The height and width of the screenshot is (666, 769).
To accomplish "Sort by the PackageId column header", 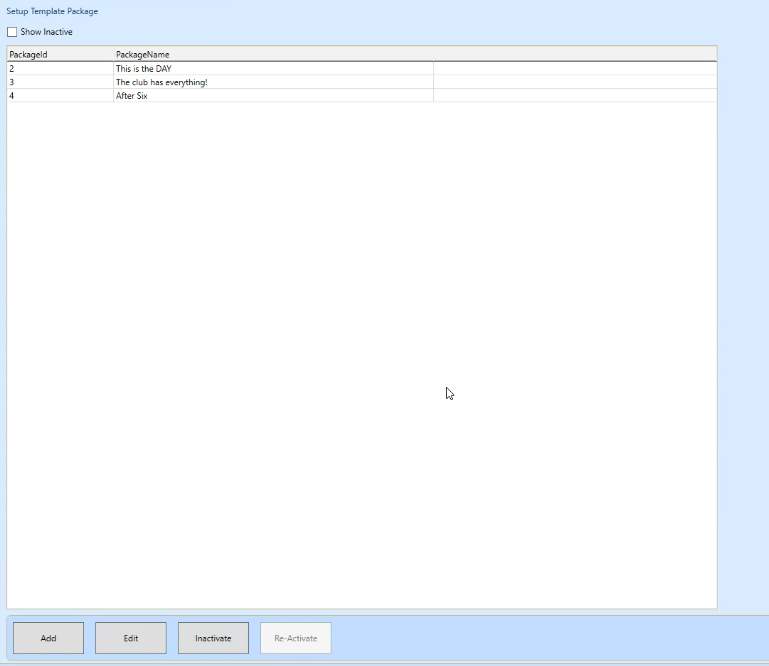I will coord(60,54).
